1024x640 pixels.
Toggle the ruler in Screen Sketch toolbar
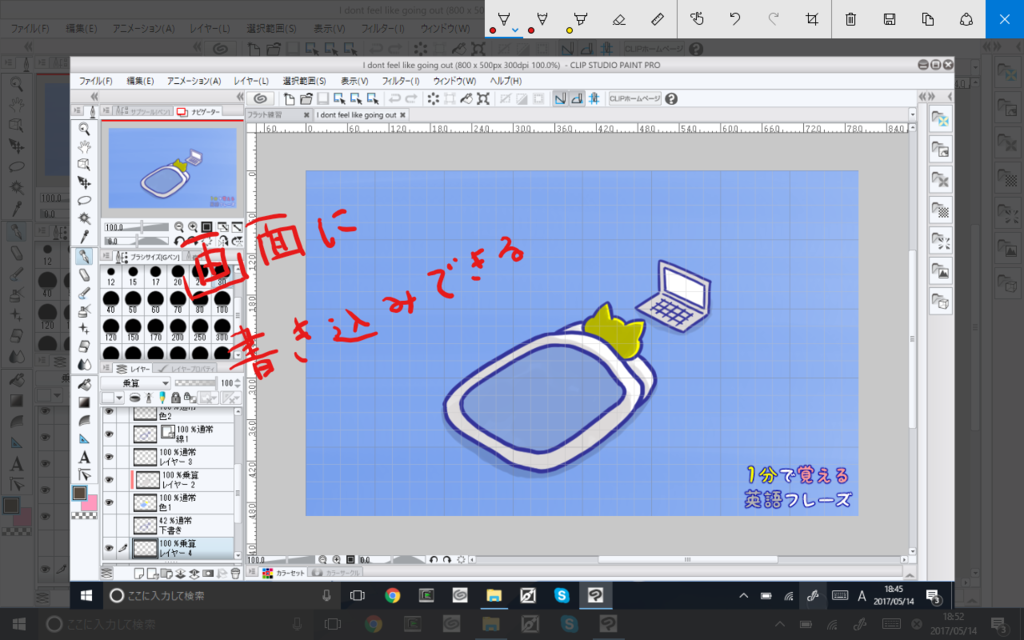click(x=657, y=19)
